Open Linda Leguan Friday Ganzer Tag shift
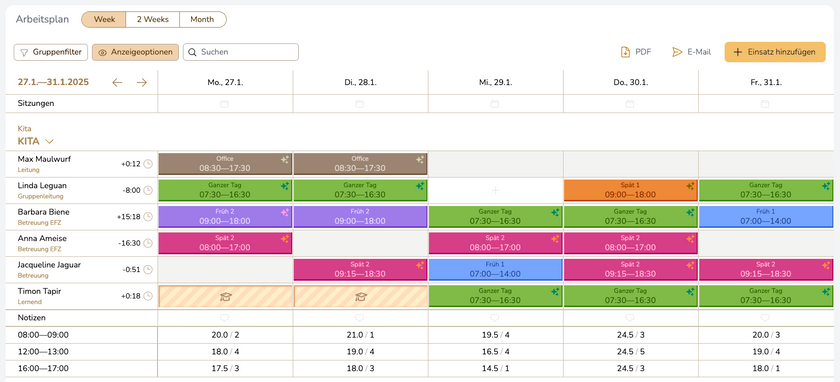The width and height of the screenshot is (840, 382). click(765, 190)
